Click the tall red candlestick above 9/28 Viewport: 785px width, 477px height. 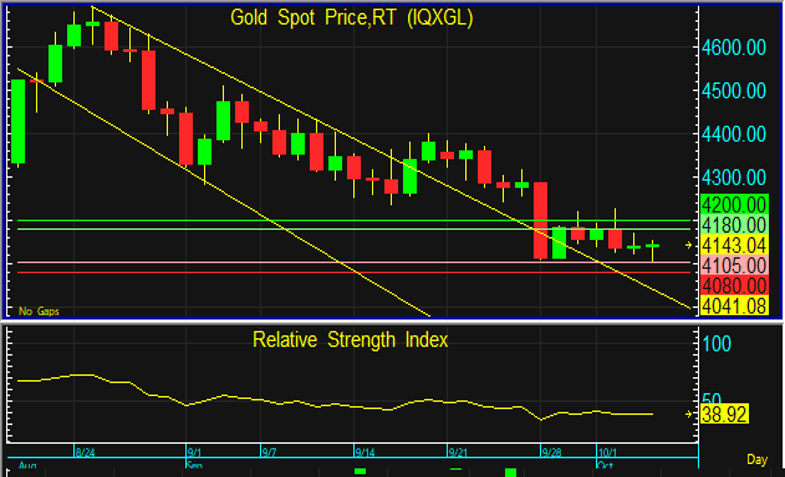540,220
